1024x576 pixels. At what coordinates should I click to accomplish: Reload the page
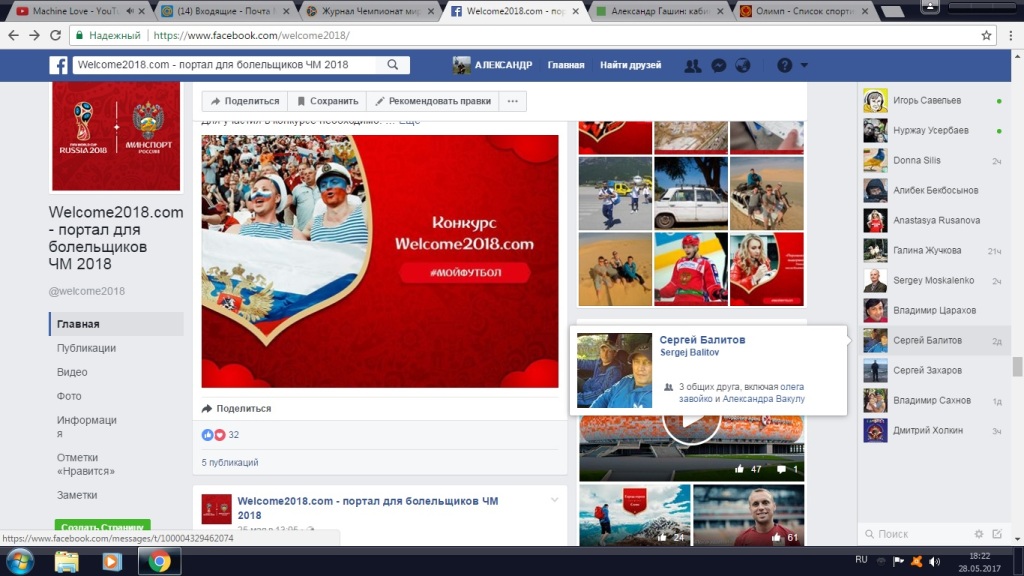(x=56, y=35)
